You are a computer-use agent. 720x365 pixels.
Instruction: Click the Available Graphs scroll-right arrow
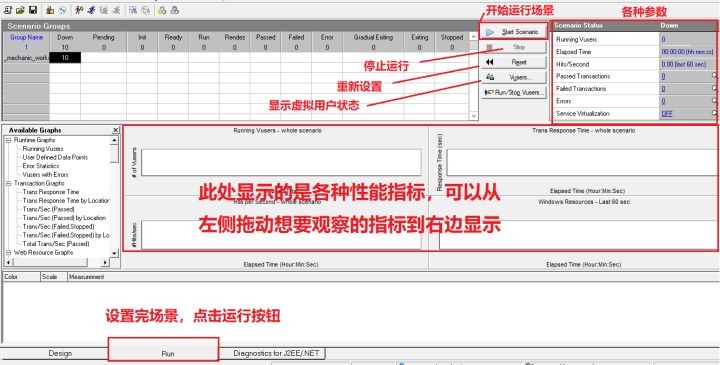[x=106, y=262]
